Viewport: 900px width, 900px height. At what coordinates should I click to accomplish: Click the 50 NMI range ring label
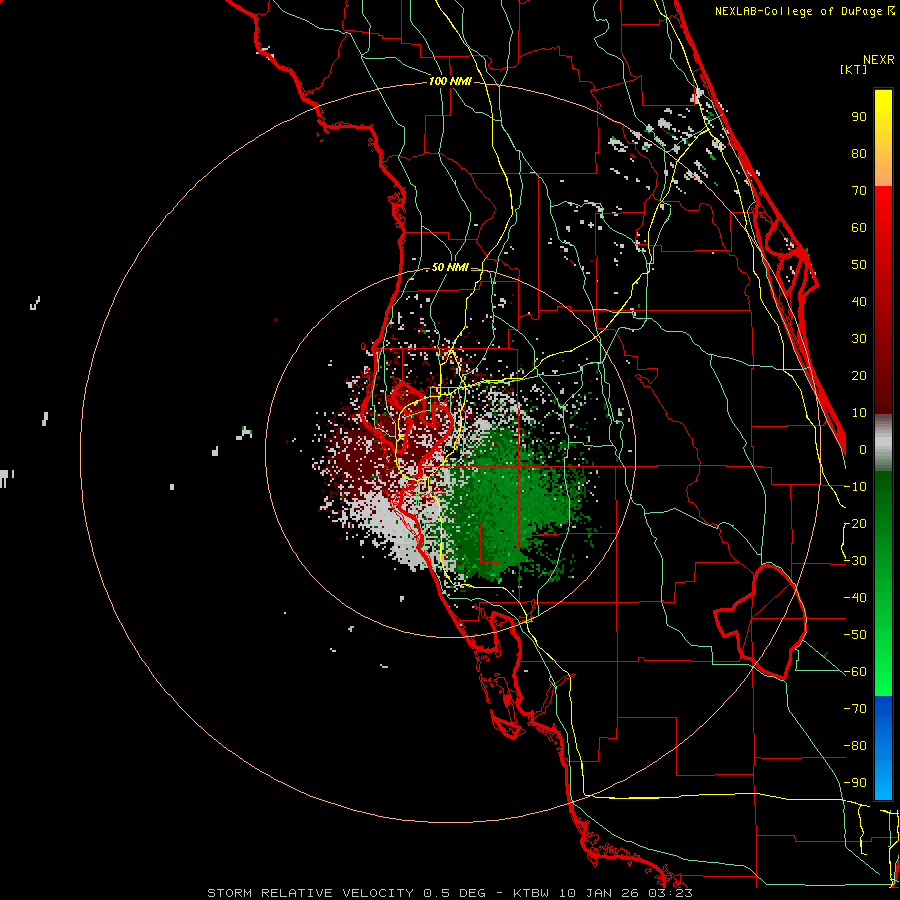pos(449,267)
